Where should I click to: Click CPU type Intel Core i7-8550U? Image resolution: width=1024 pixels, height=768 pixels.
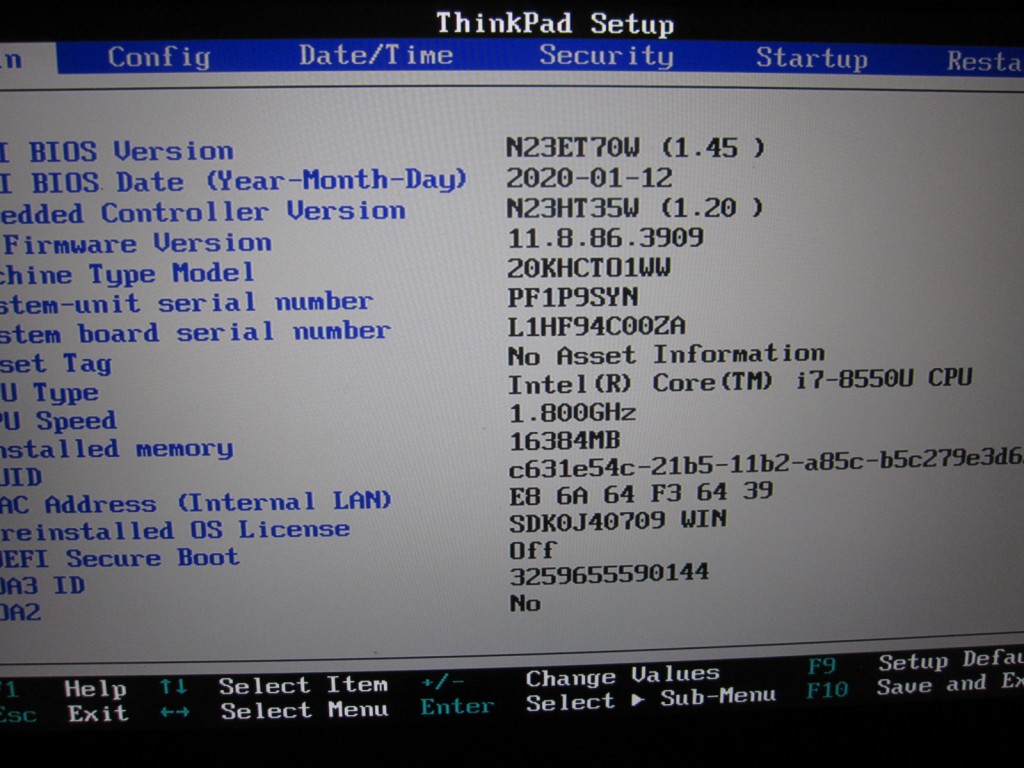[x=740, y=381]
